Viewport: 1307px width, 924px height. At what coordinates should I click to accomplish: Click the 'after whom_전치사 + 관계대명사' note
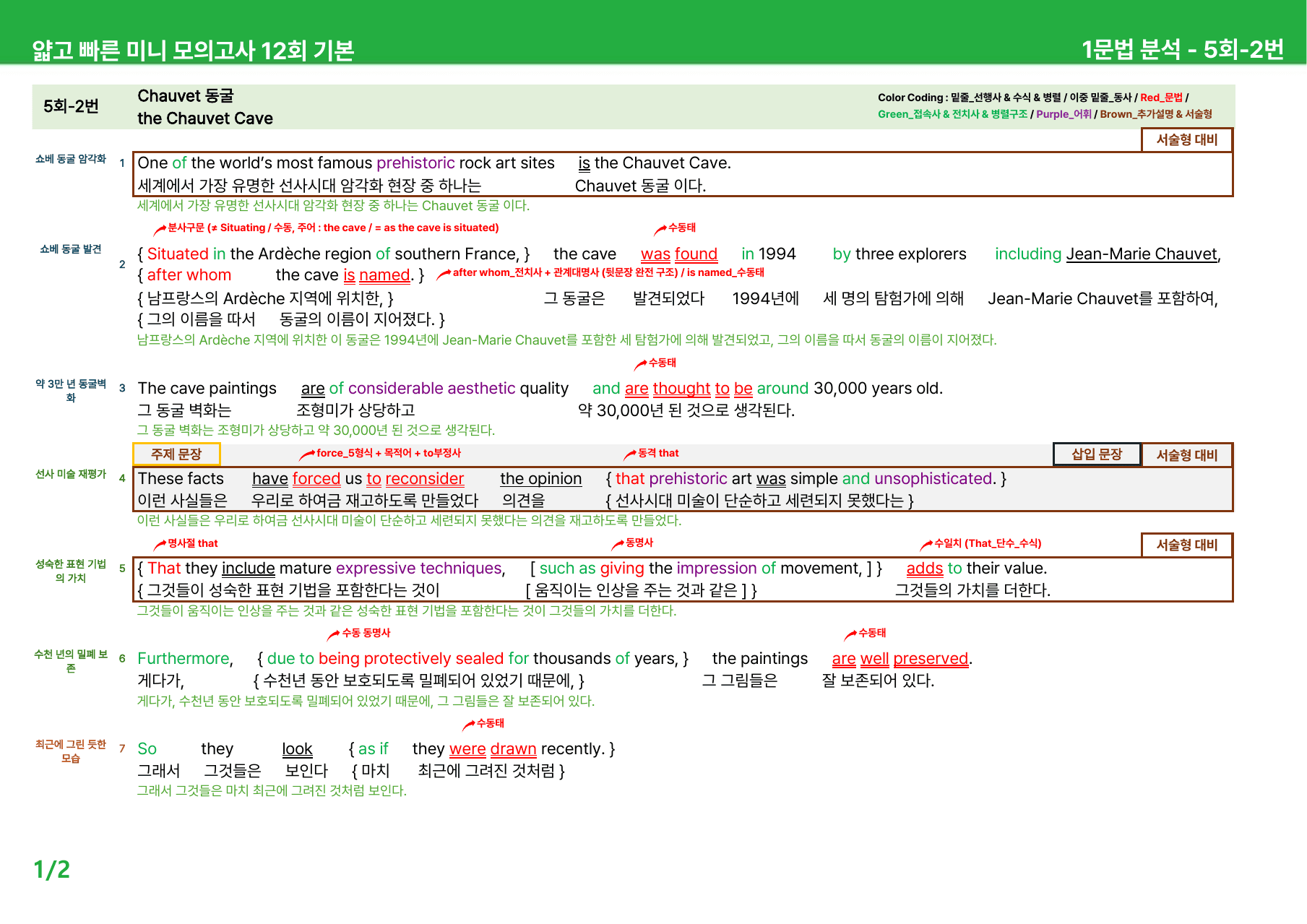point(601,273)
